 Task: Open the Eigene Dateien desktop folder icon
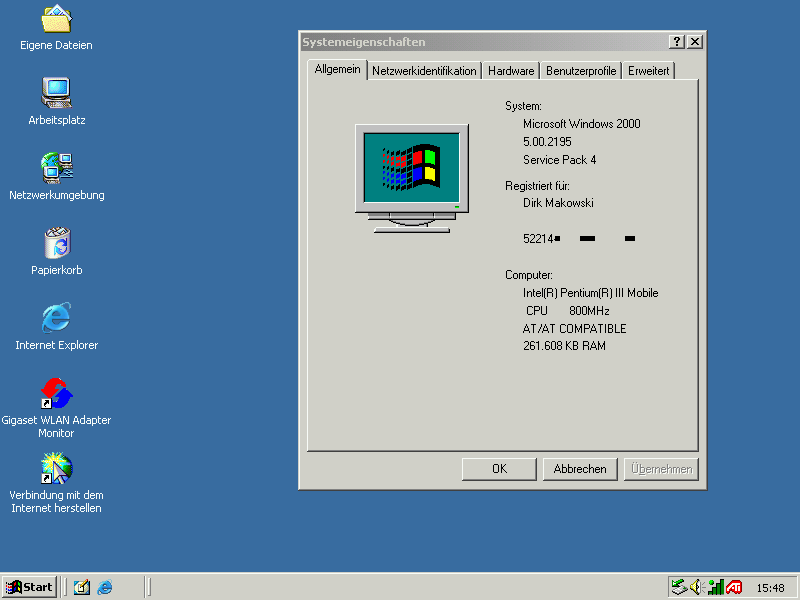pos(56,19)
